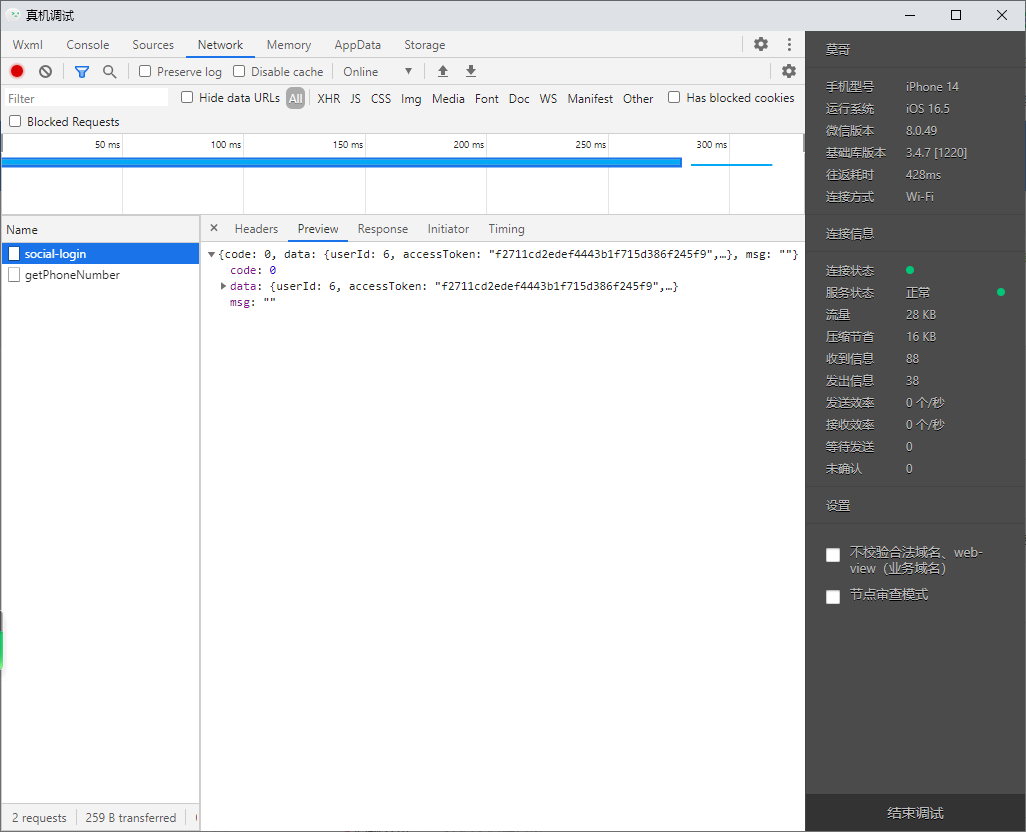1026x832 pixels.
Task: Click into the Filter text field
Action: (86, 98)
